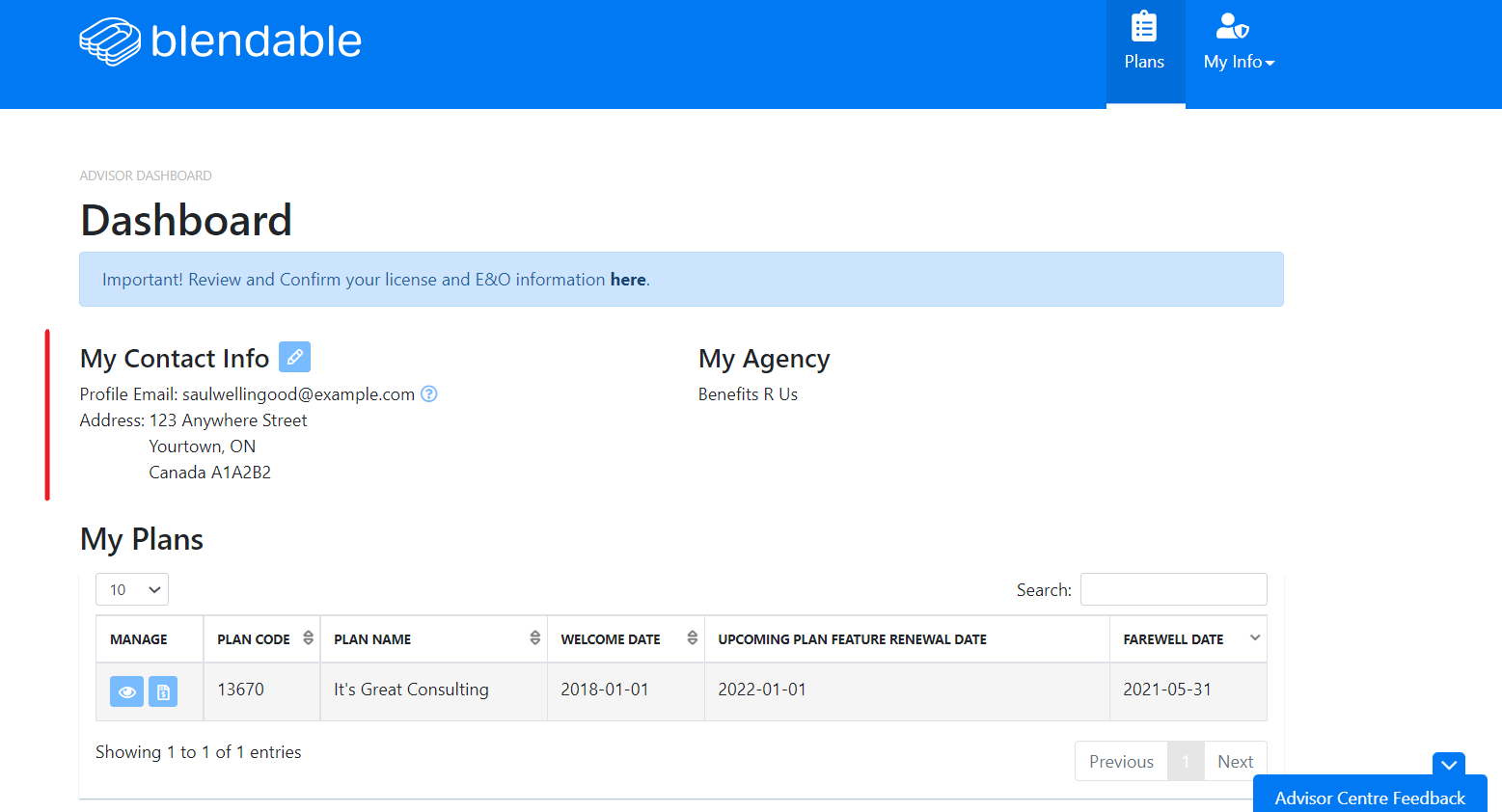Screen dimensions: 1502x812
Task: Sort by Plan Code column
Action: [x=261, y=639]
